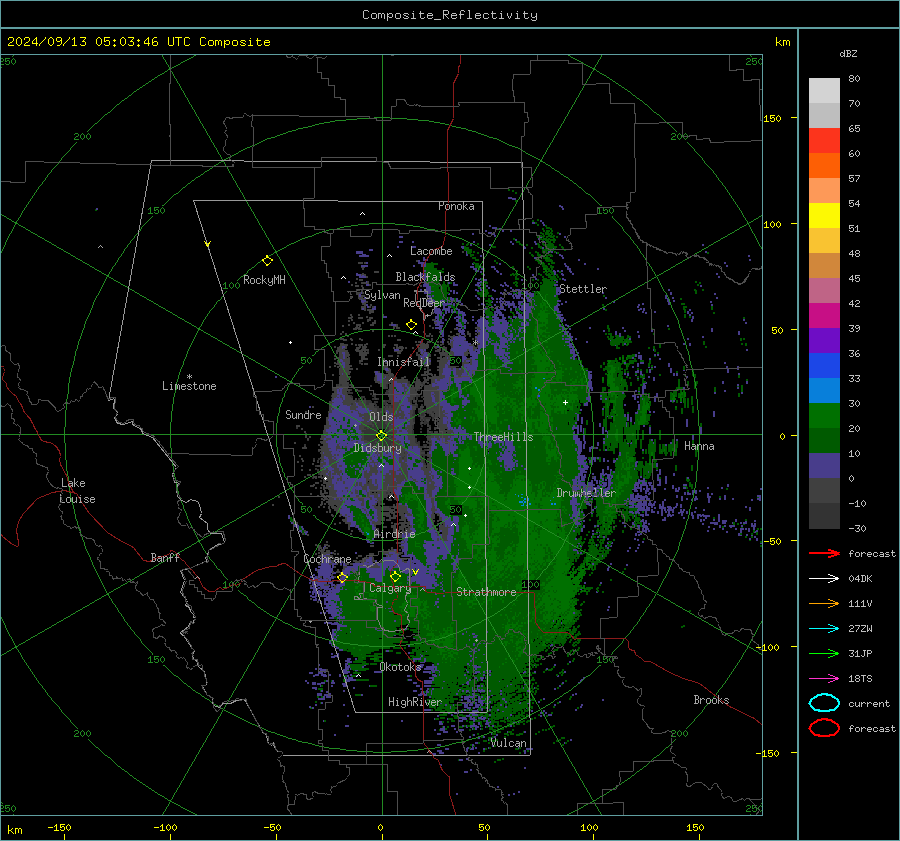Click the Vulcan city label
The width and height of the screenshot is (900, 841).
[x=508, y=743]
